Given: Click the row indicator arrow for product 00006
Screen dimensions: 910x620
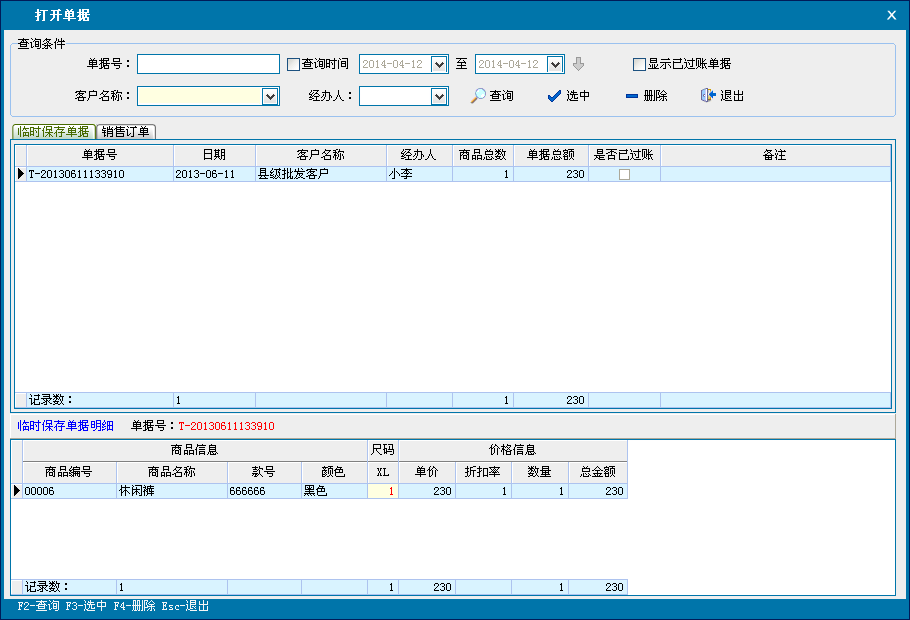Looking at the screenshot, I should click(16, 491).
